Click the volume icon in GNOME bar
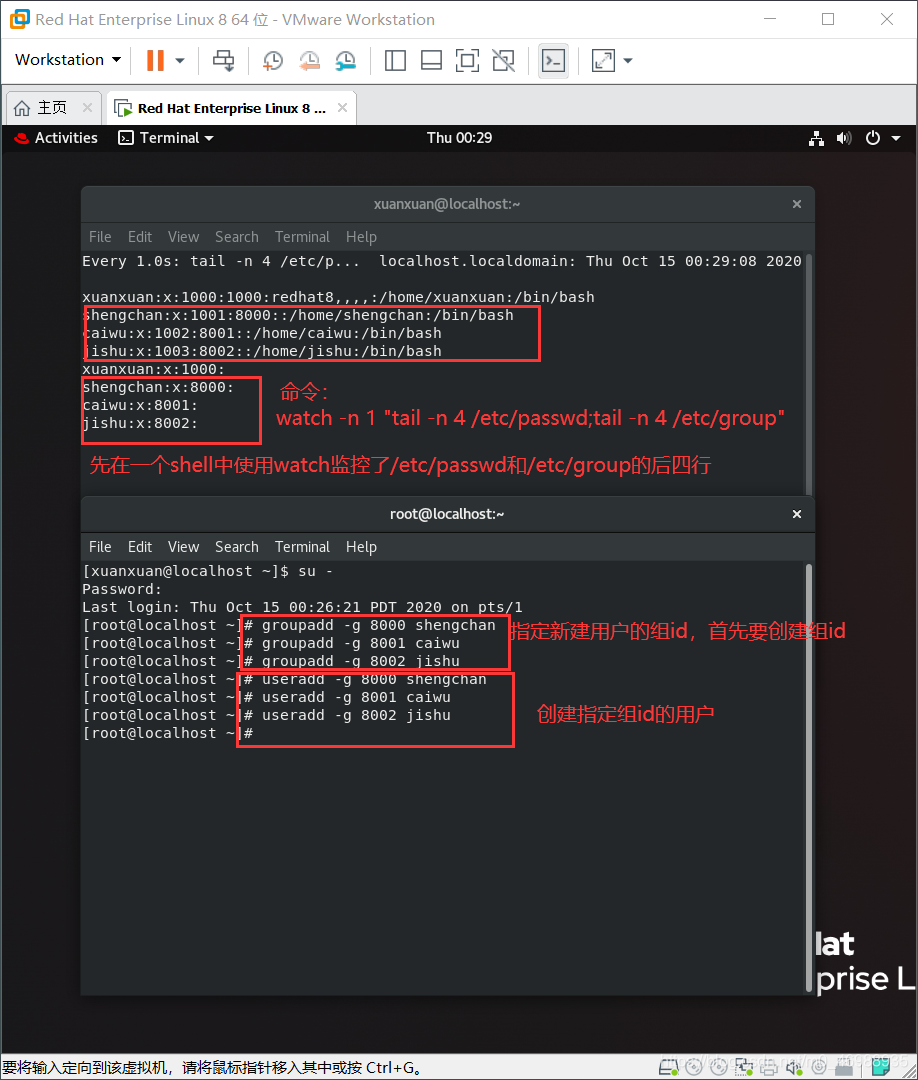This screenshot has height=1080, width=918. (x=844, y=138)
